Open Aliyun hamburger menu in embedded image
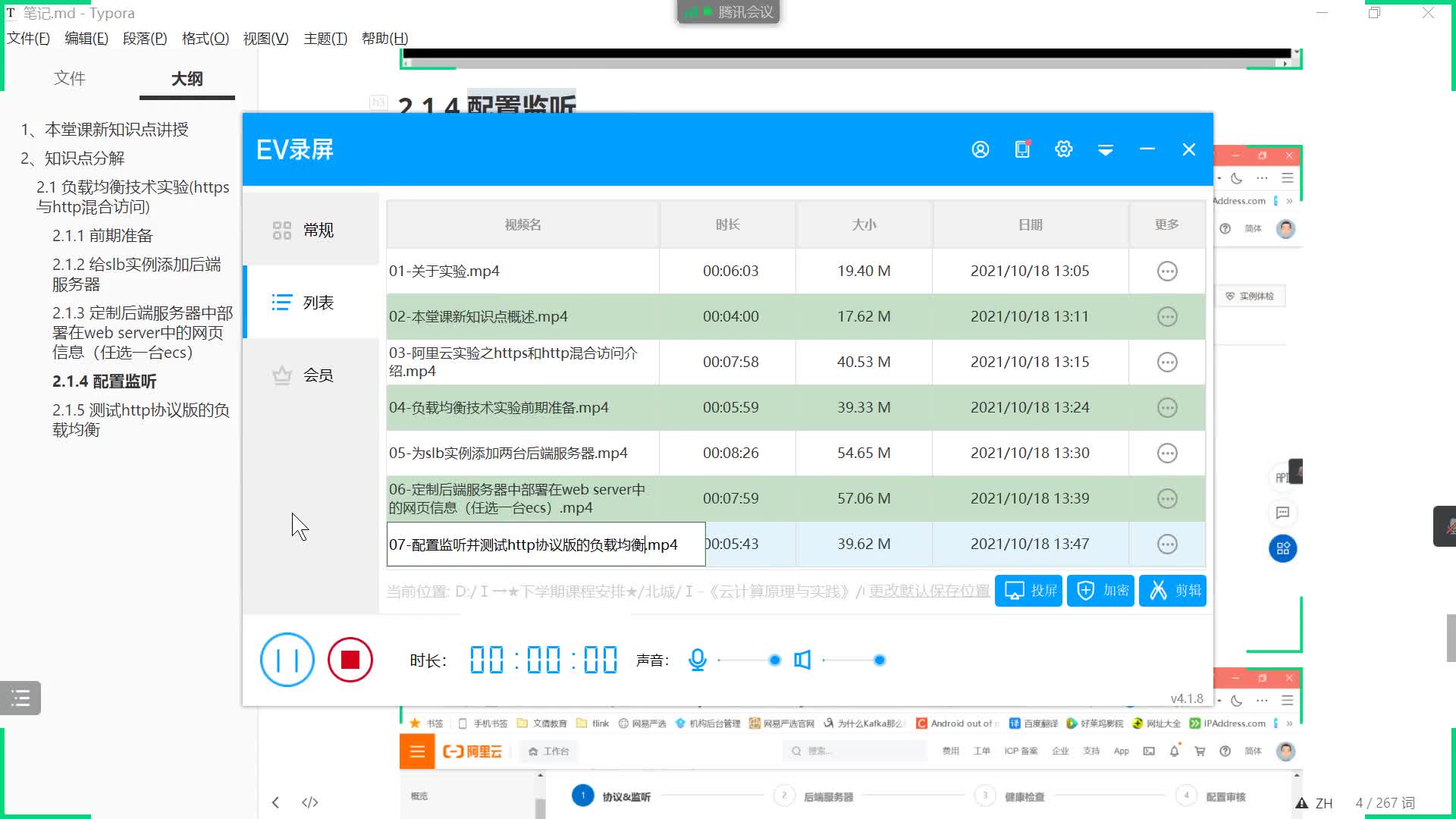 pyautogui.click(x=417, y=752)
